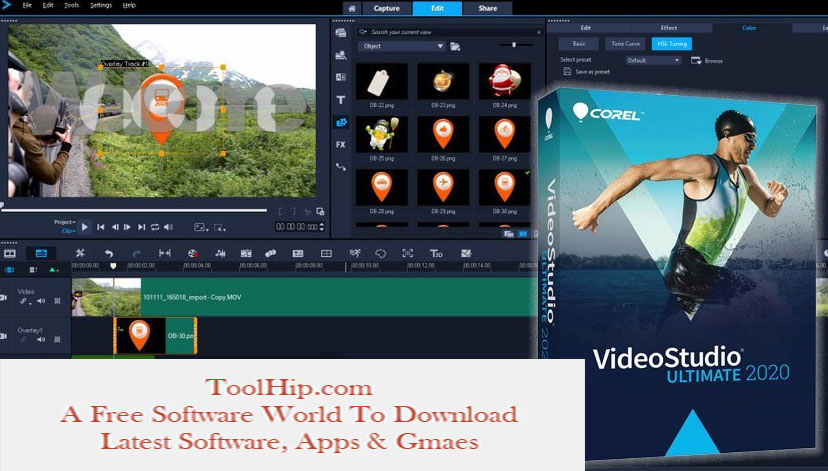Image resolution: width=828 pixels, height=471 pixels.
Task: Click the add folder icon beside Object
Action: click(x=455, y=46)
